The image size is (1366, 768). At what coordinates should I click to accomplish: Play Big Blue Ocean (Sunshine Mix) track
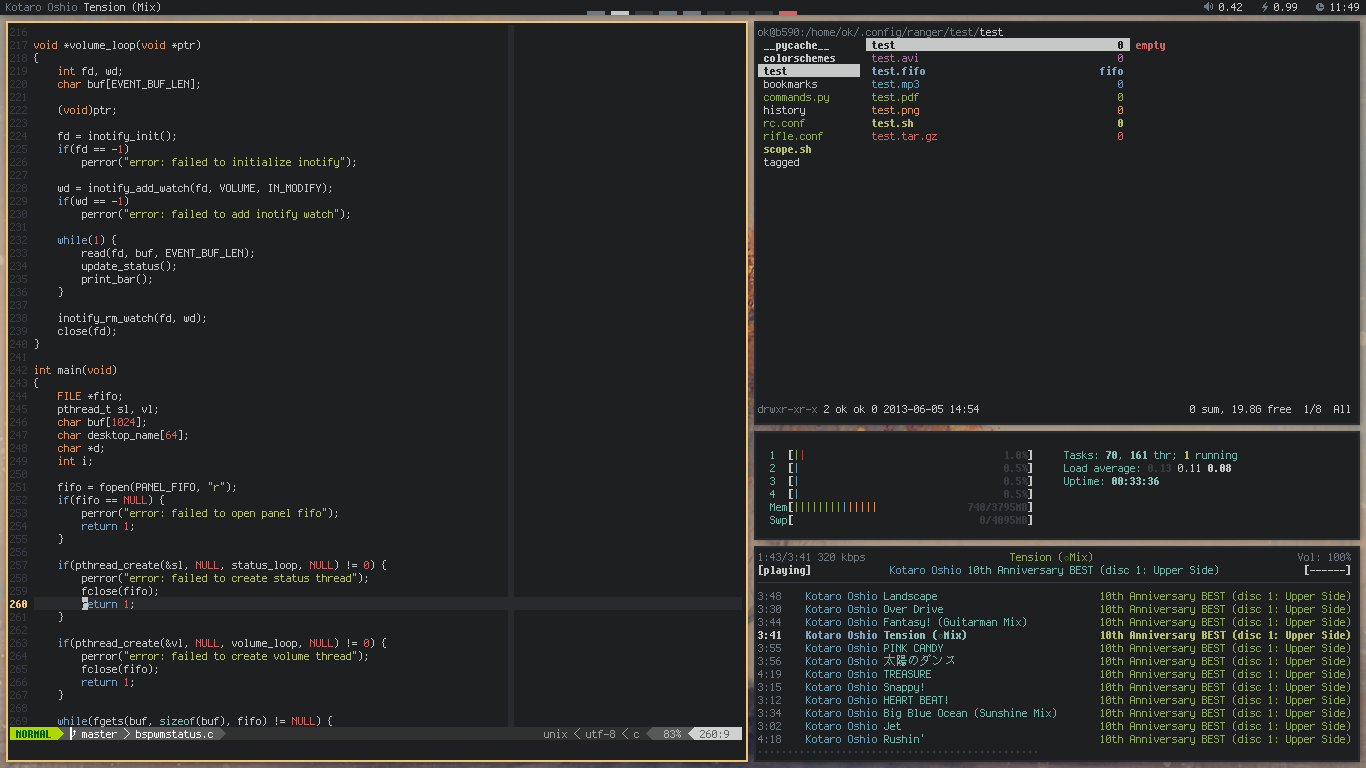969,713
